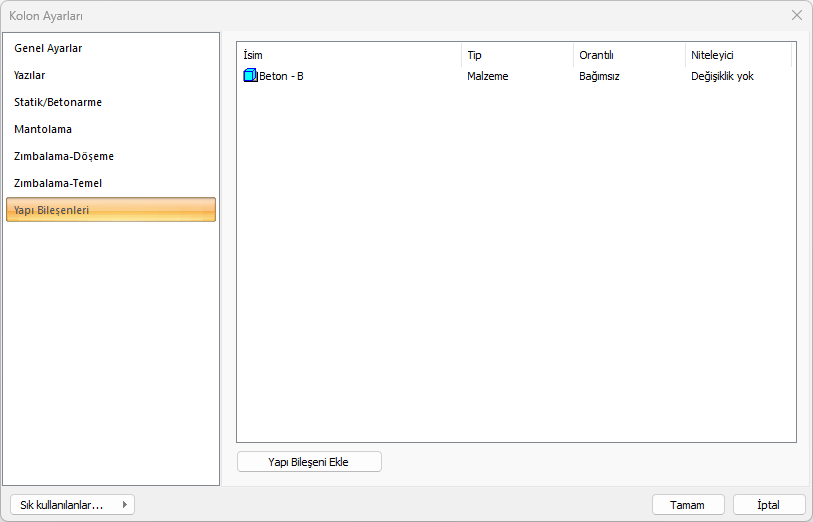
Task: Sort by the İsim column header
Action: tap(350, 55)
